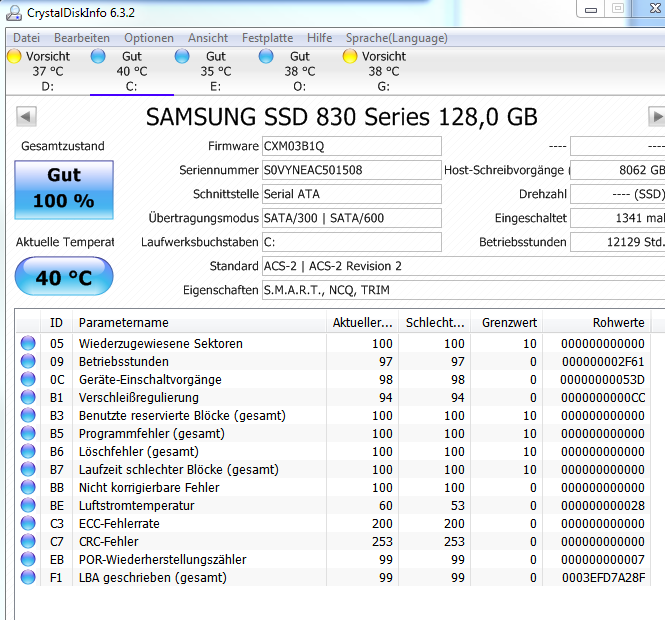Click status icon of row BE Luftstromtemperatur
The image size is (665, 620).
pyautogui.click(x=28, y=505)
